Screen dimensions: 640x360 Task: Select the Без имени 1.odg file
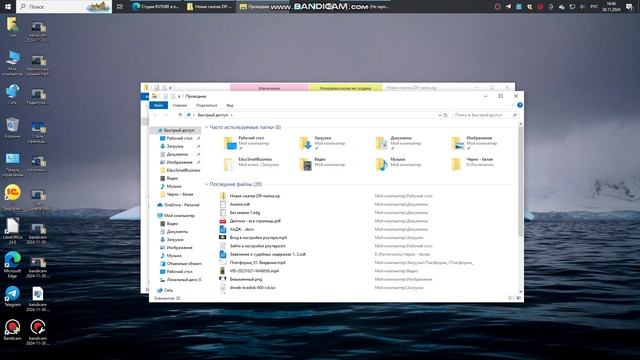point(240,213)
